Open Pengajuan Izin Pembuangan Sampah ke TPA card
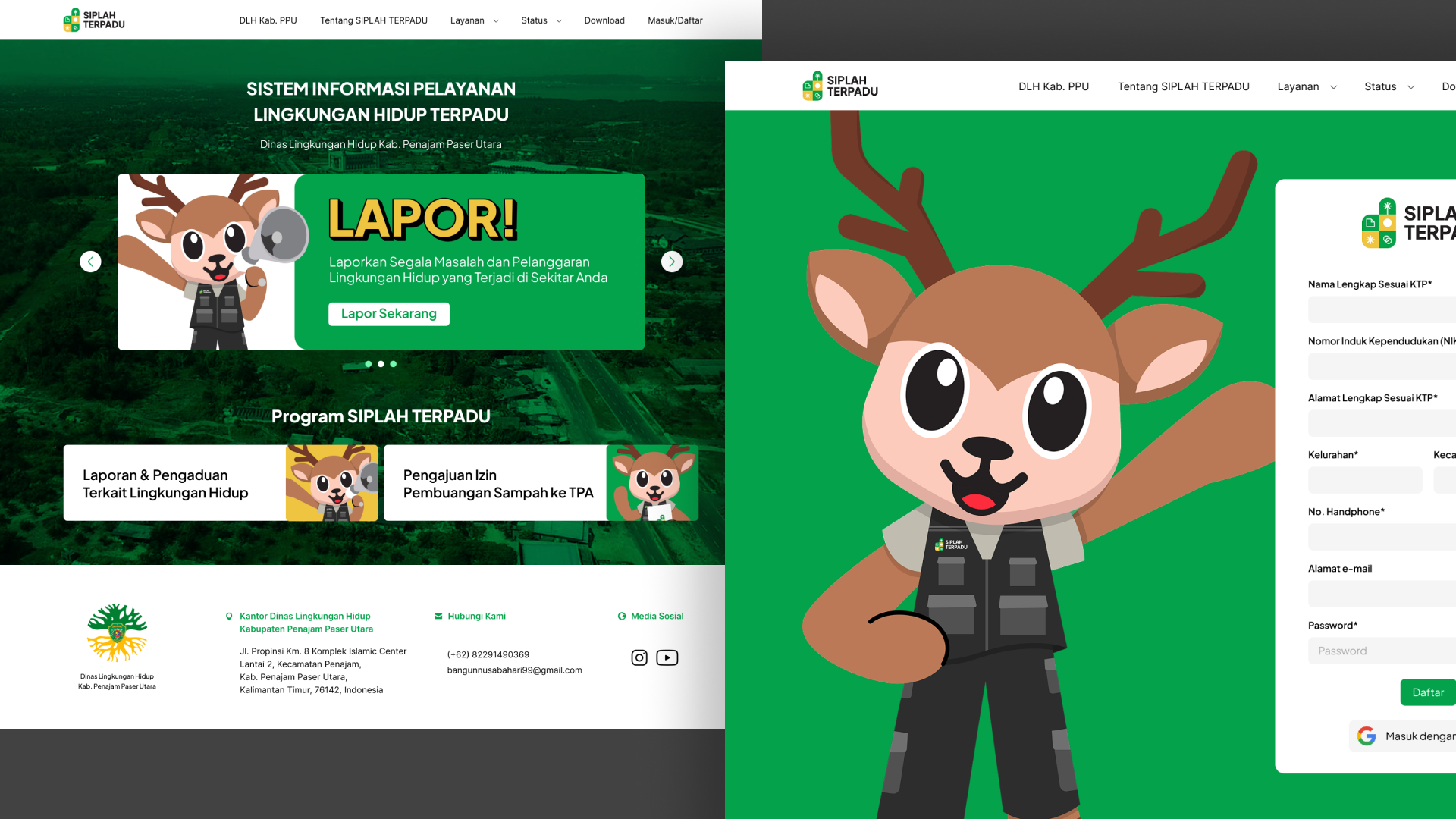The height and width of the screenshot is (819, 1456). coord(541,483)
